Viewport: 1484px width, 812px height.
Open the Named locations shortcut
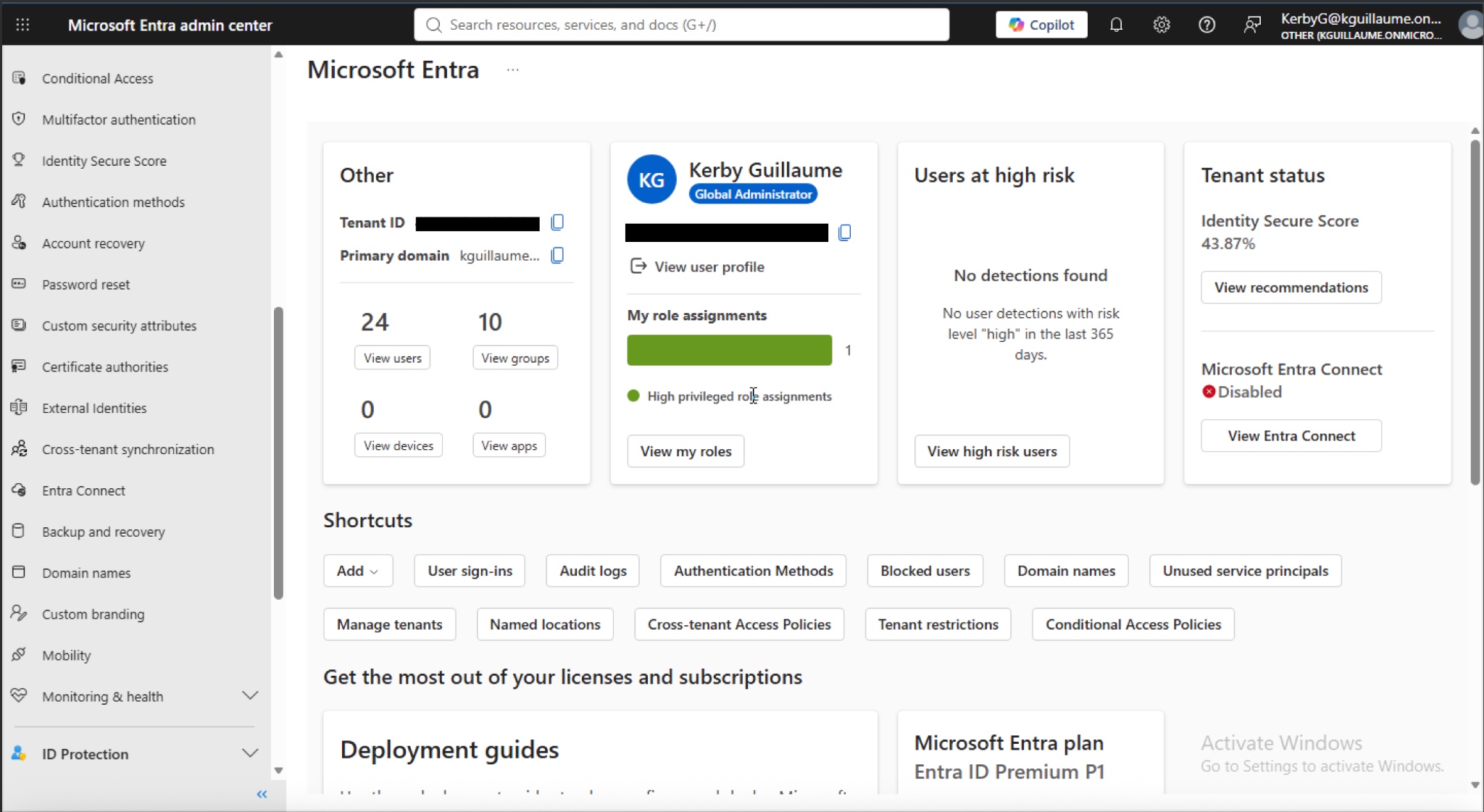(x=545, y=624)
